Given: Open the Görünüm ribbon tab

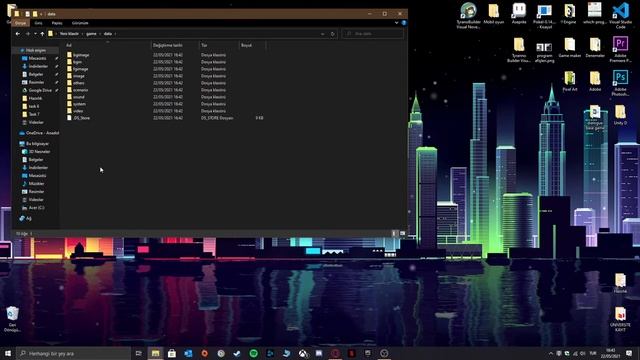Looking at the screenshot, I should click(80, 23).
